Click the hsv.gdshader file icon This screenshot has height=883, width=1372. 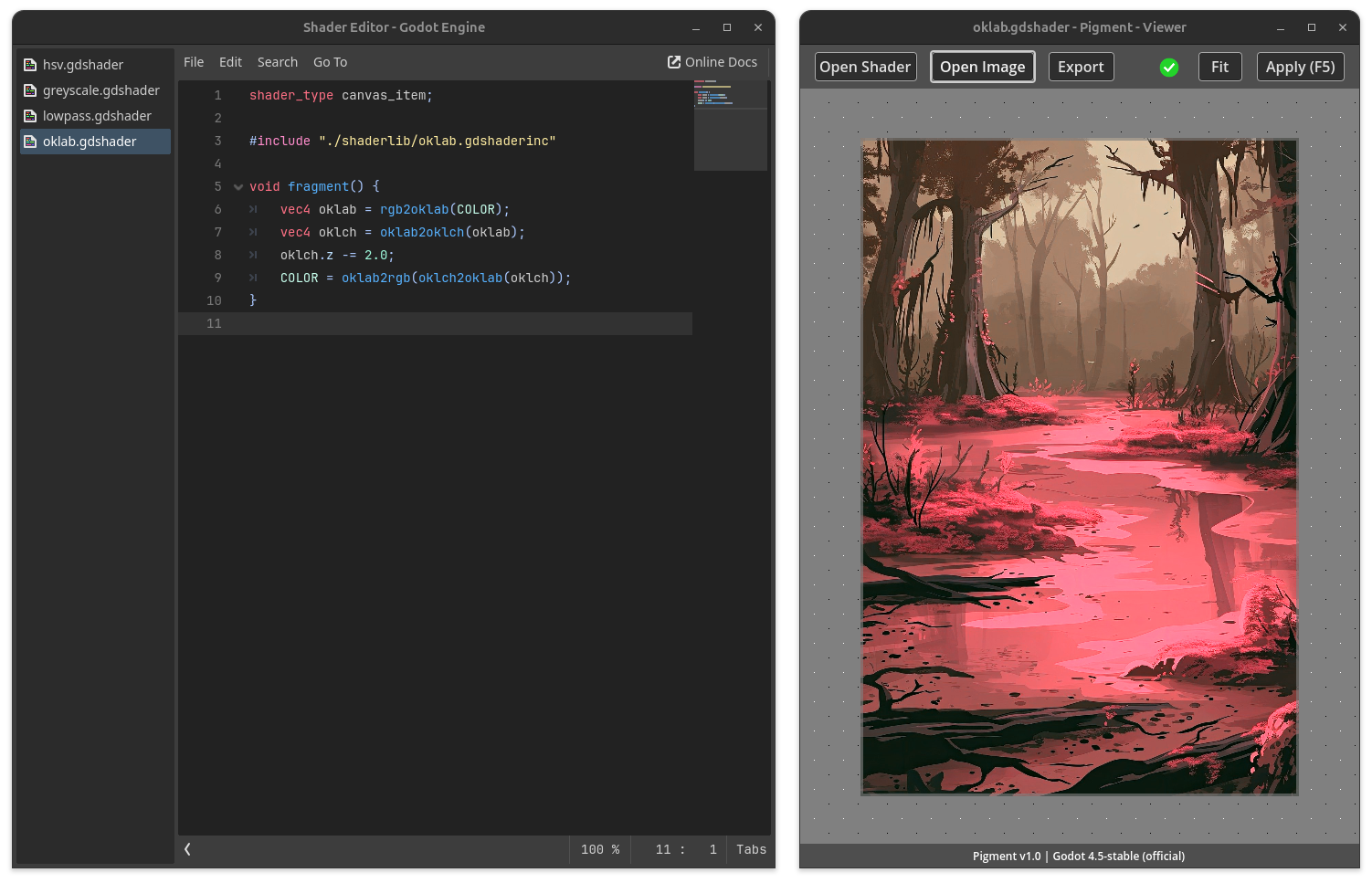point(30,65)
